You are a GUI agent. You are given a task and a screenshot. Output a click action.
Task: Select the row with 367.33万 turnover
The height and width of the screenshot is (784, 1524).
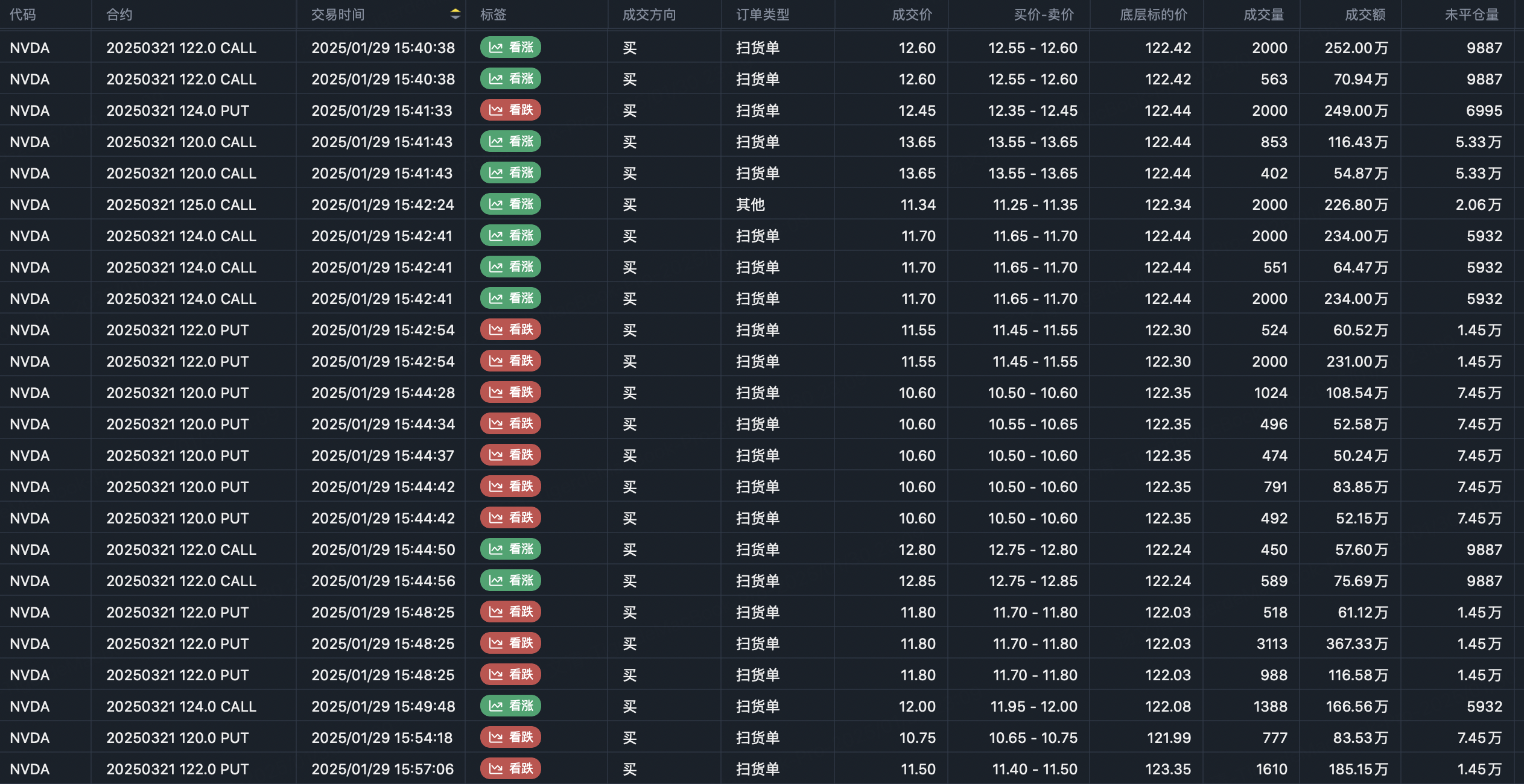[x=1356, y=643]
